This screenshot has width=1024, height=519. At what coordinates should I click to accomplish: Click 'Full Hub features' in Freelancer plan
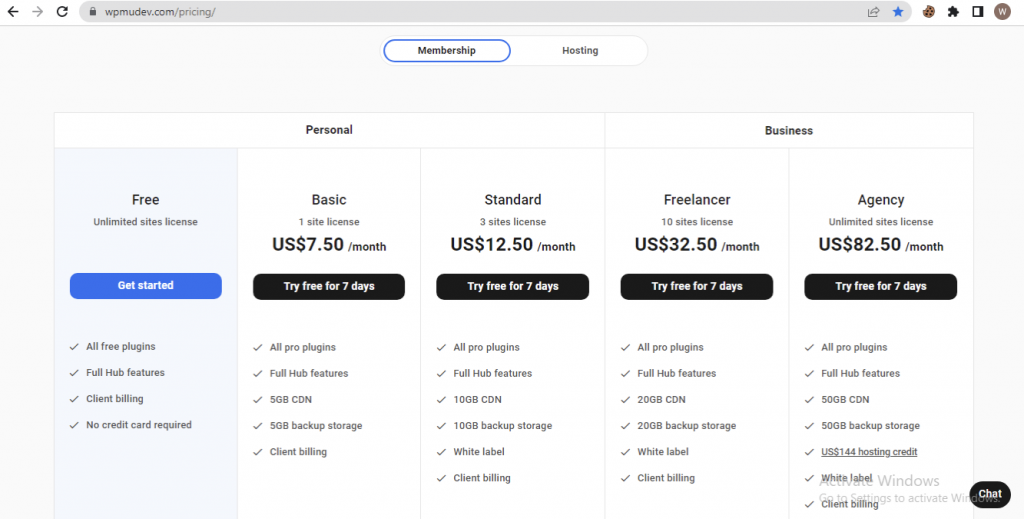[677, 373]
